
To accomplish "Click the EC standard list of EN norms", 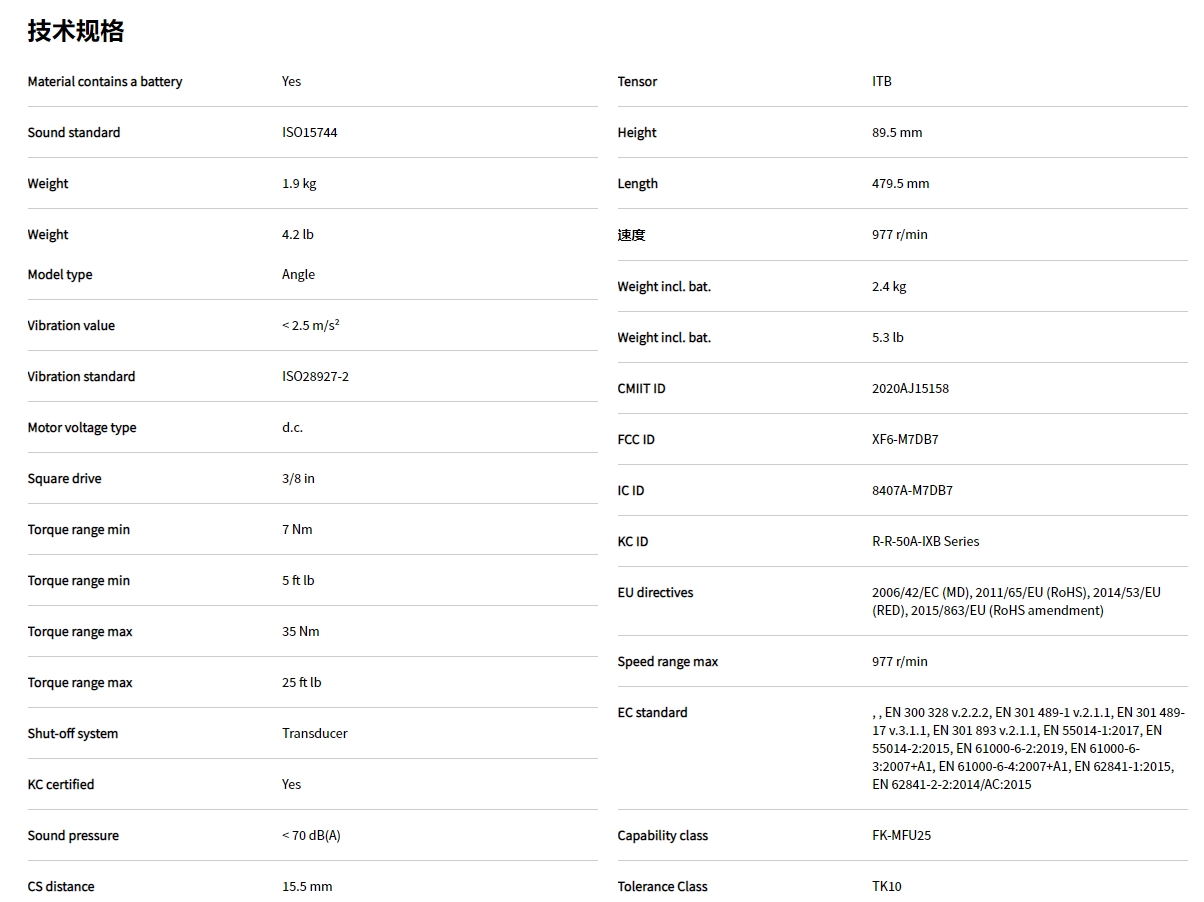I will pyautogui.click(x=1027, y=749).
